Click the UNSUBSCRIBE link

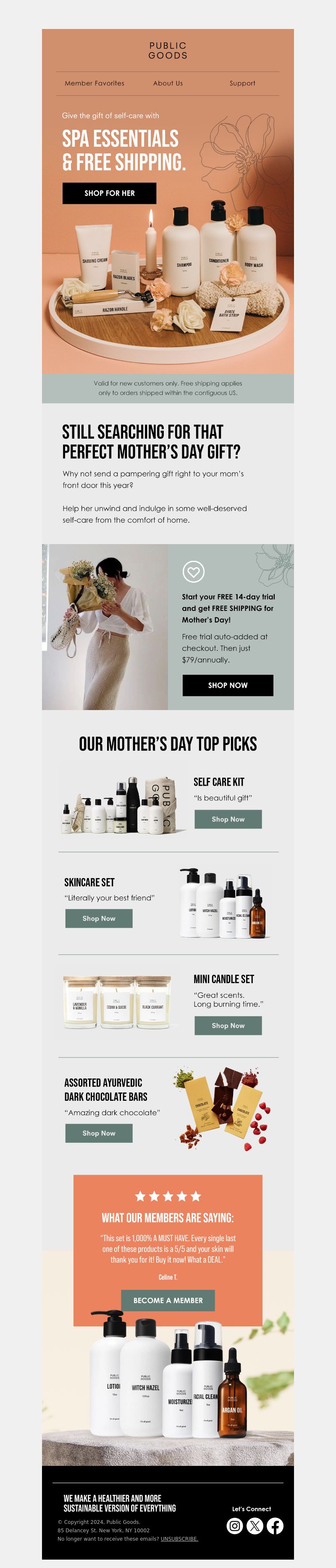pyautogui.click(x=179, y=1539)
